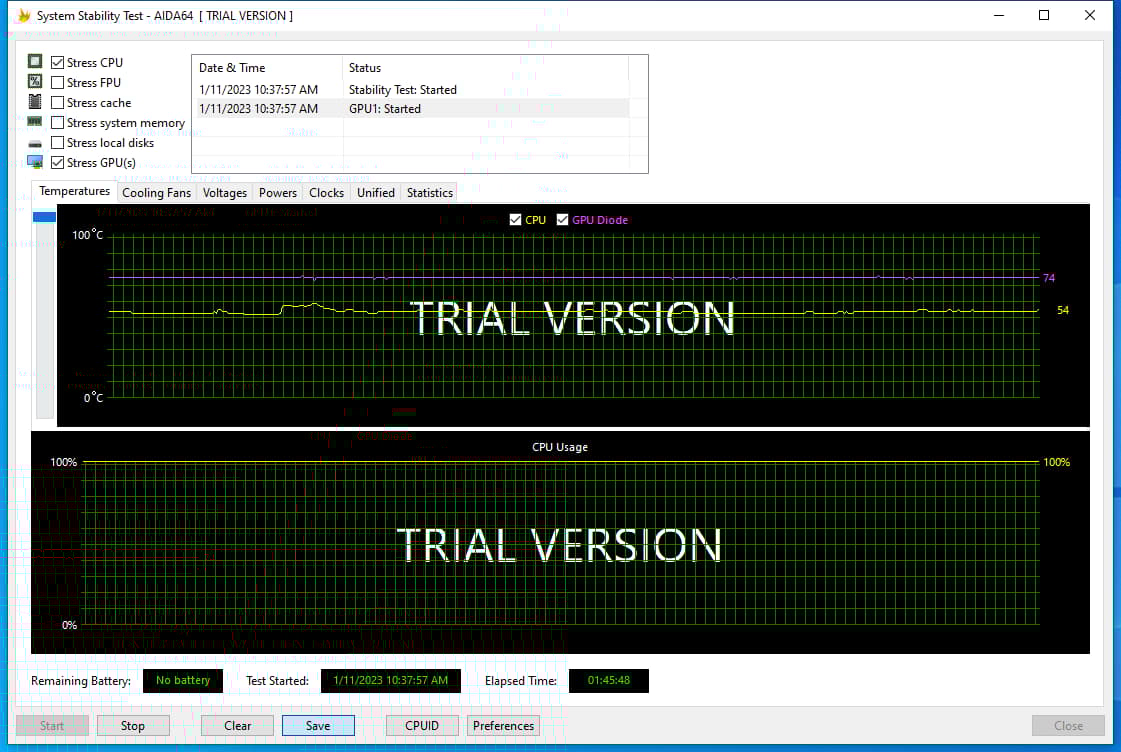Click the AIDA64 flame icon in title bar
This screenshot has width=1121, height=752.
point(24,16)
